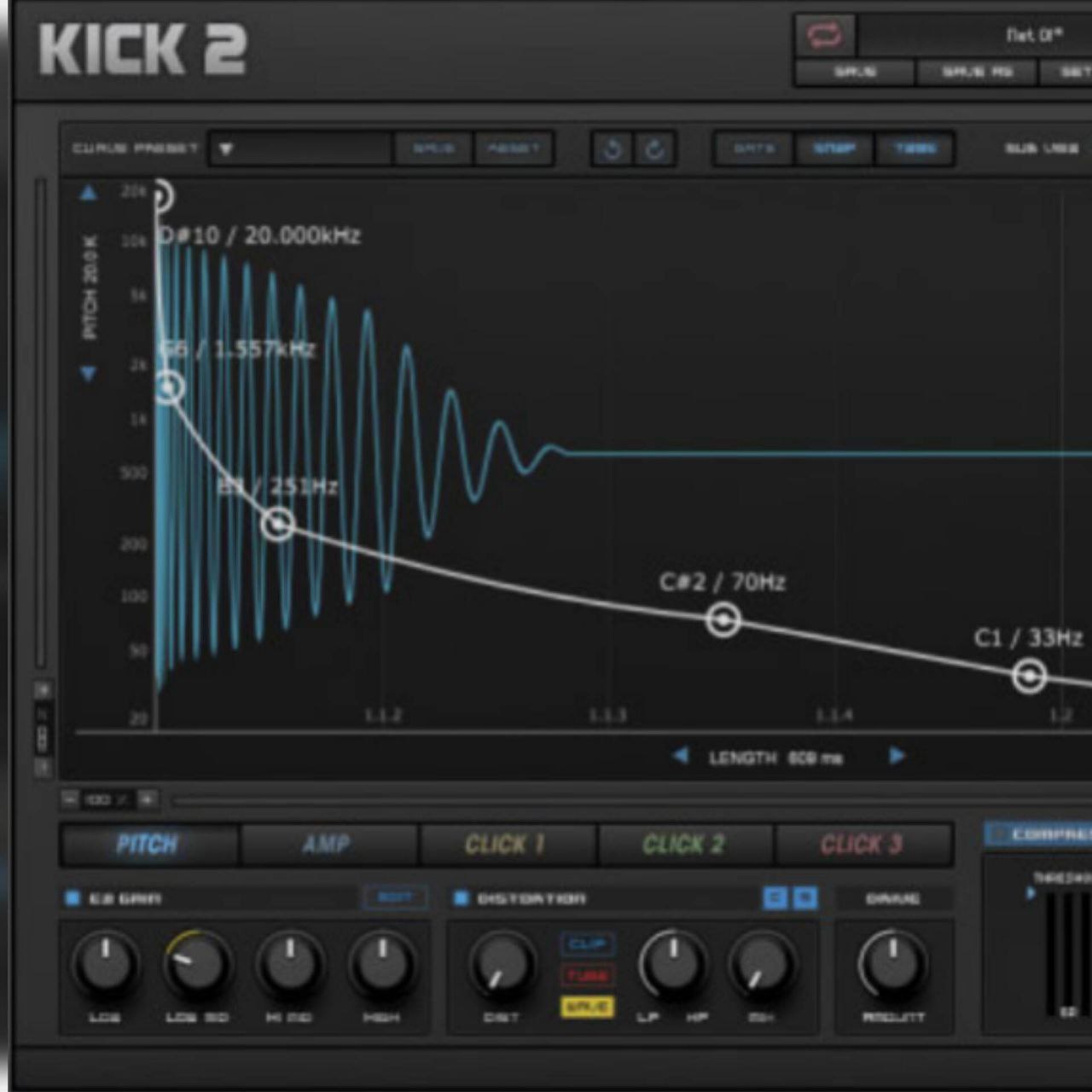Screen dimensions: 1092x1092
Task: Click the distortion Mix knob
Action: point(761,964)
